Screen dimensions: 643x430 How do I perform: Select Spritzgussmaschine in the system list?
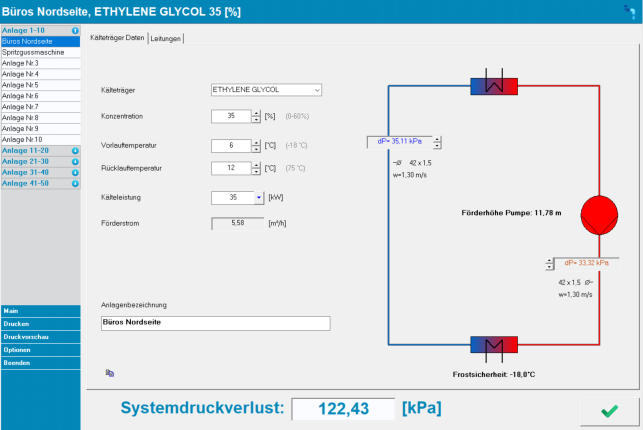coord(40,53)
